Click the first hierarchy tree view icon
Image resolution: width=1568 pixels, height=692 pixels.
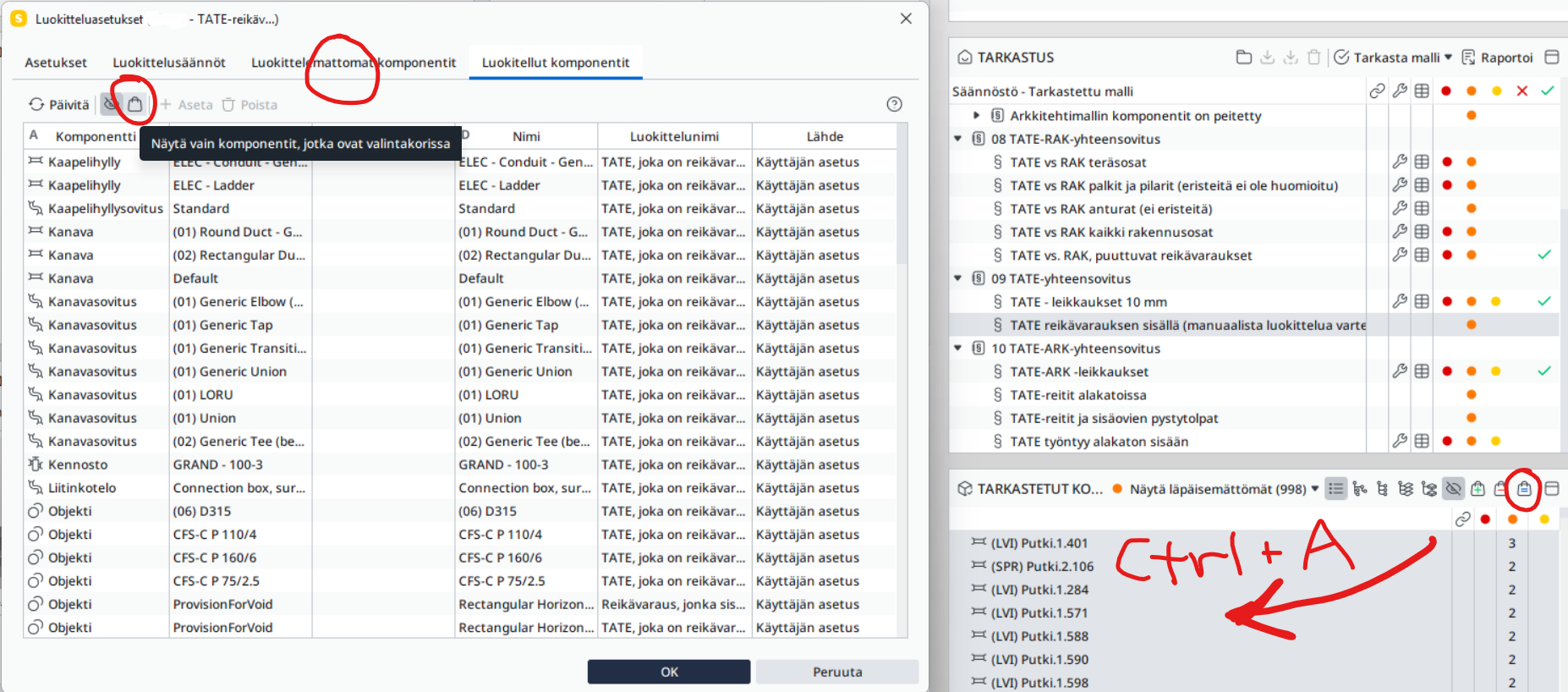1359,488
